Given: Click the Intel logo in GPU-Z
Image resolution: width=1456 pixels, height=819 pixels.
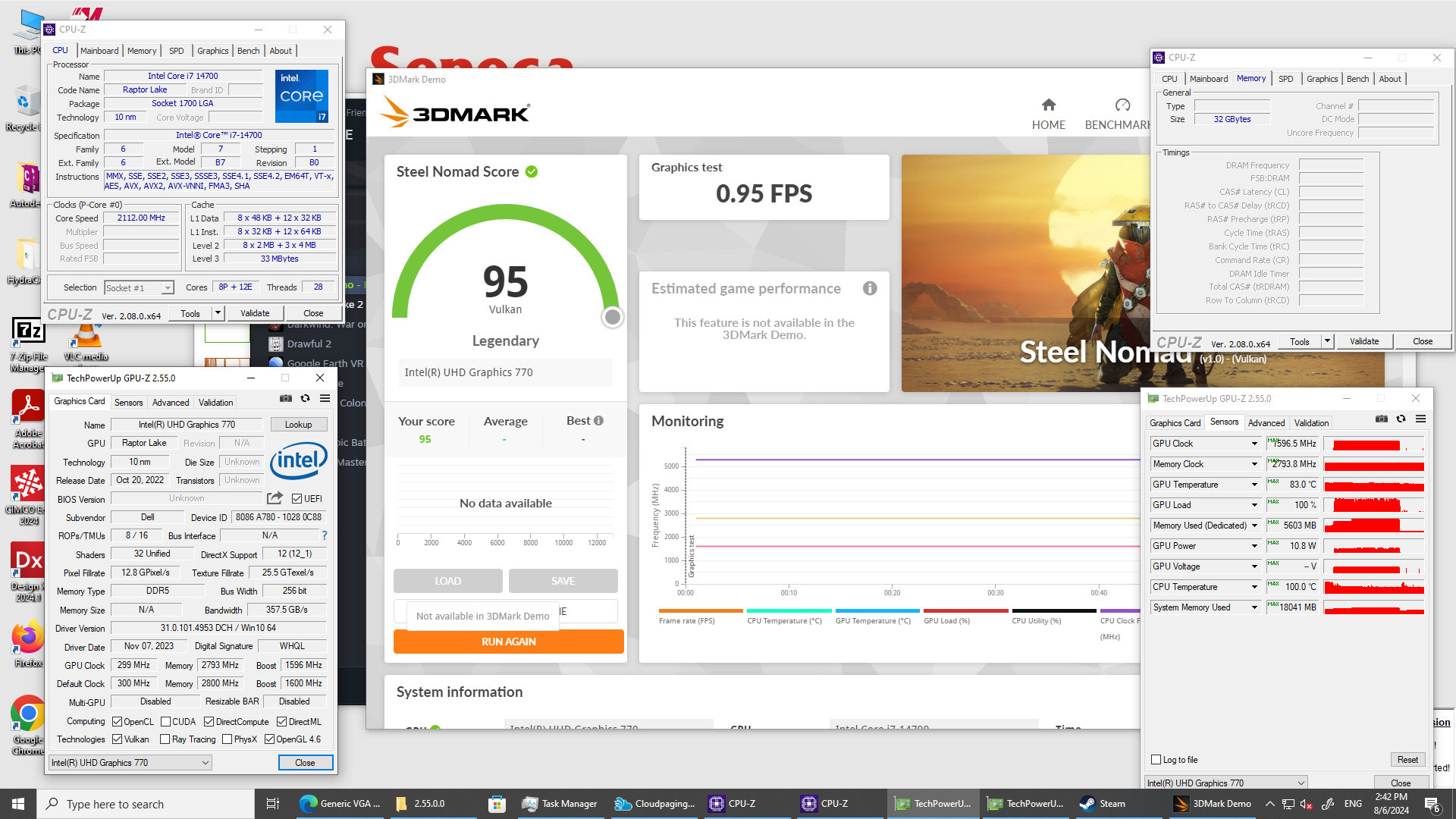Looking at the screenshot, I should click(x=299, y=460).
